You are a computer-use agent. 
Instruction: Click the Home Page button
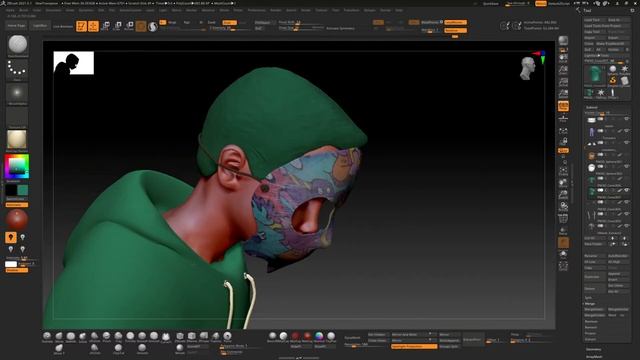pyautogui.click(x=16, y=26)
